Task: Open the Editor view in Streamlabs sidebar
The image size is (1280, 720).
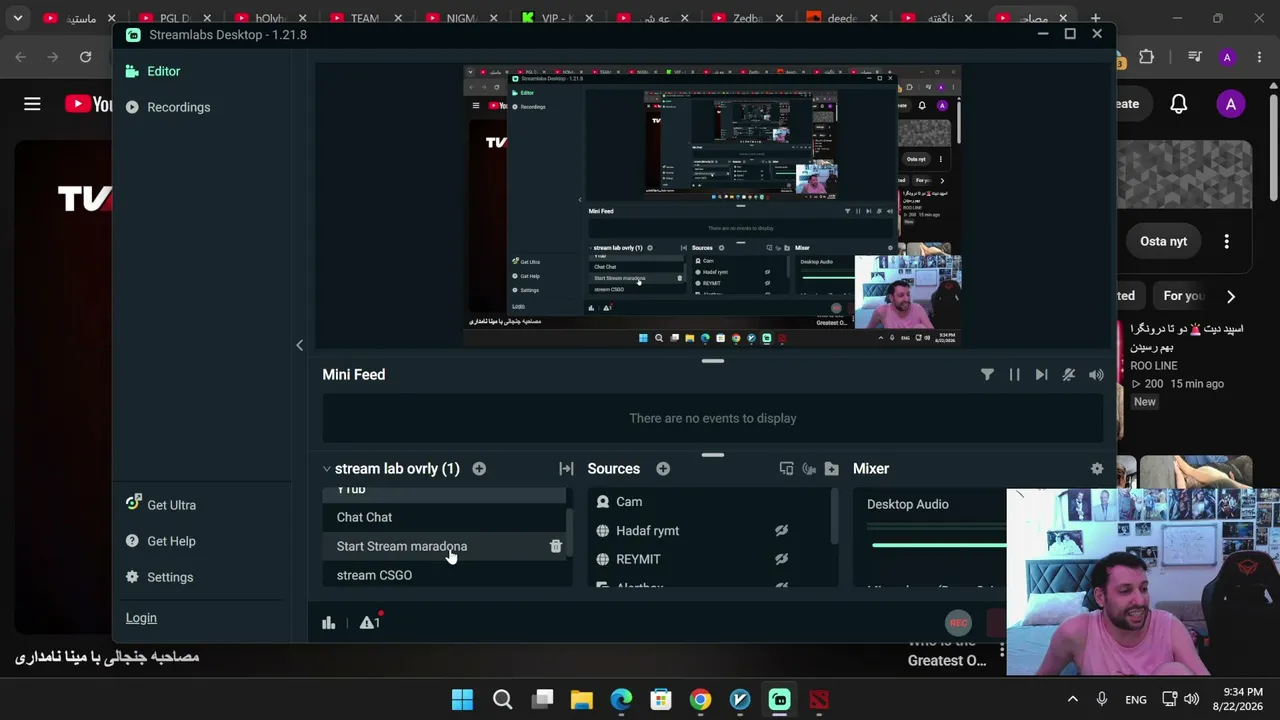Action: 153,71
